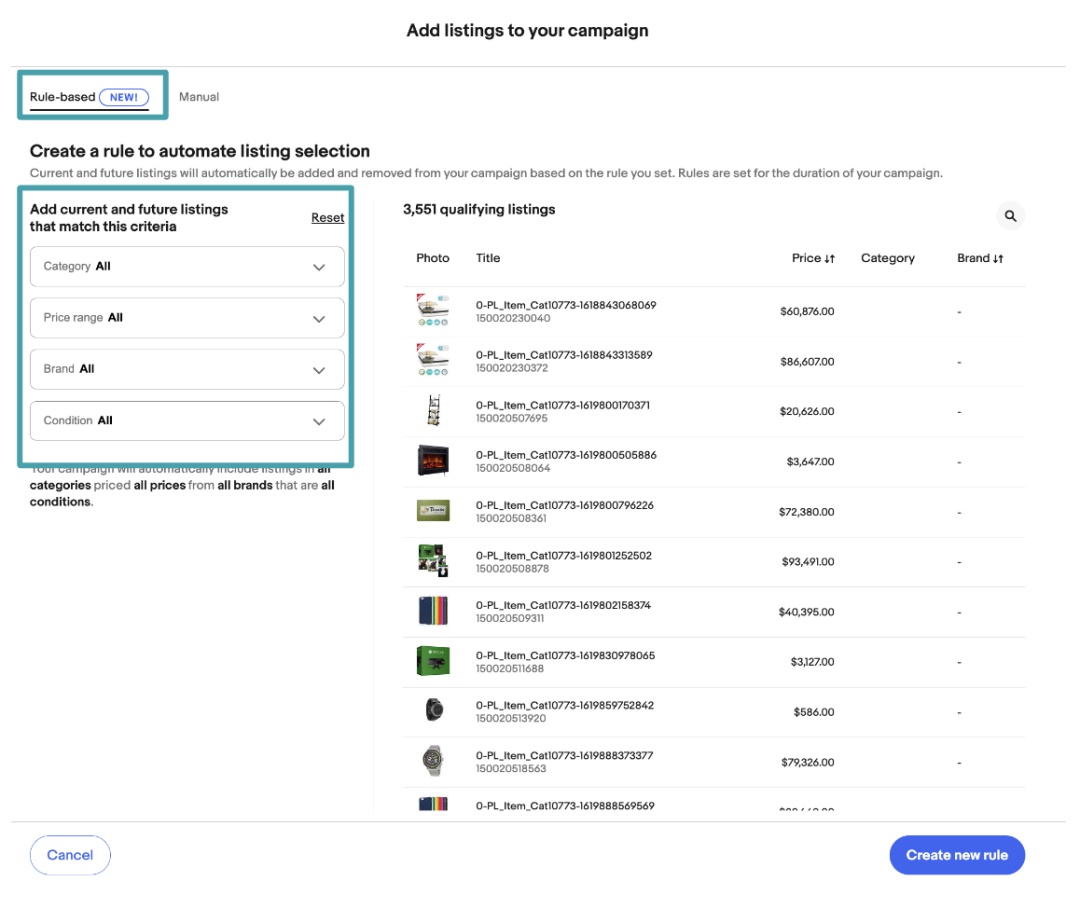Click wristwatch thumbnail of item 150020518563

click(x=432, y=760)
